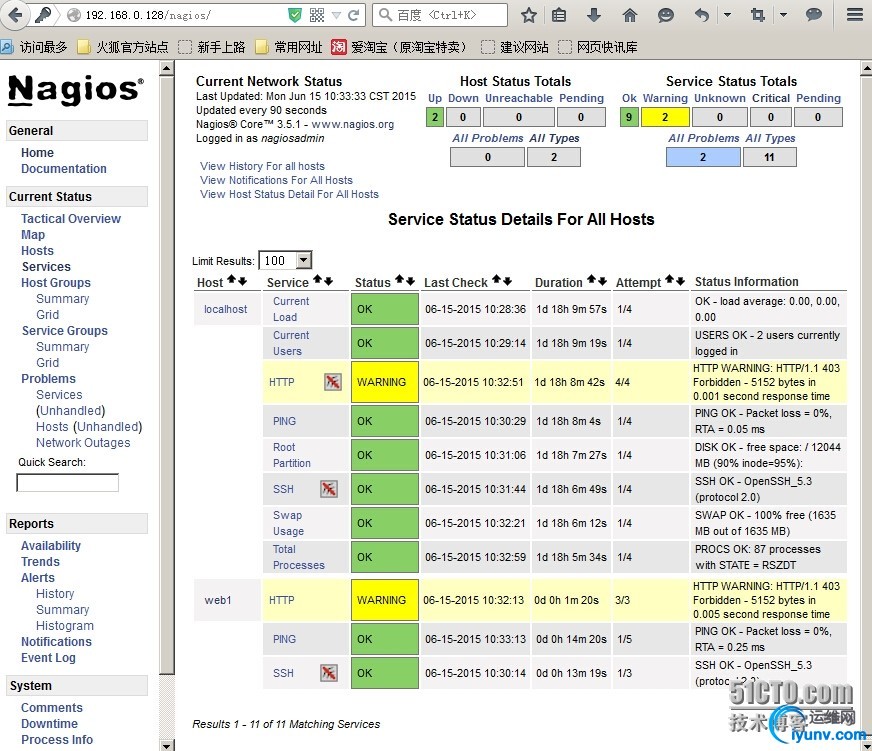The width and height of the screenshot is (872, 751).
Task: Open the Availability report link
Action: [51, 546]
